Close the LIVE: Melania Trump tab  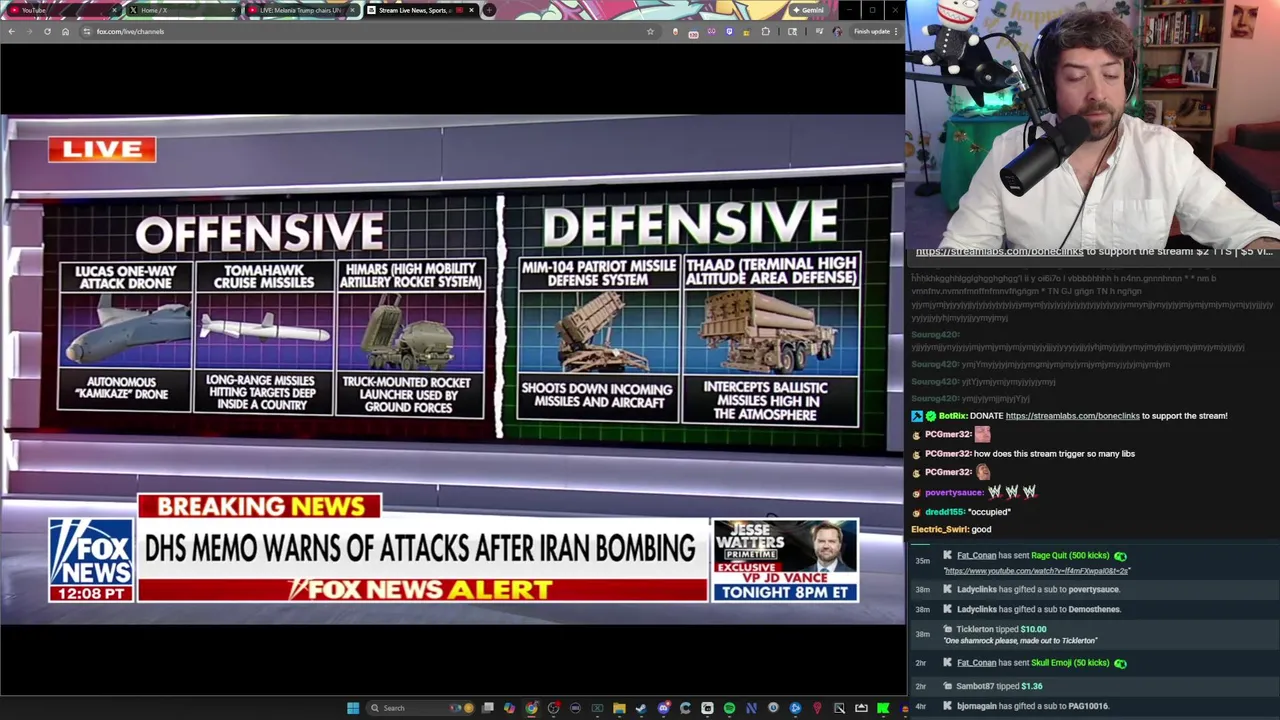(352, 10)
